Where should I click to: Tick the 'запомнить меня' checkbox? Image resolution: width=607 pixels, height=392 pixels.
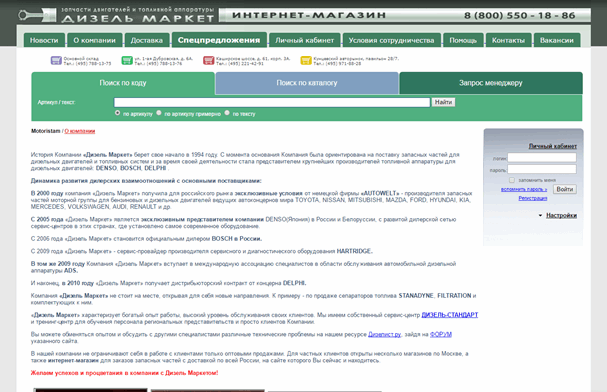(x=512, y=180)
